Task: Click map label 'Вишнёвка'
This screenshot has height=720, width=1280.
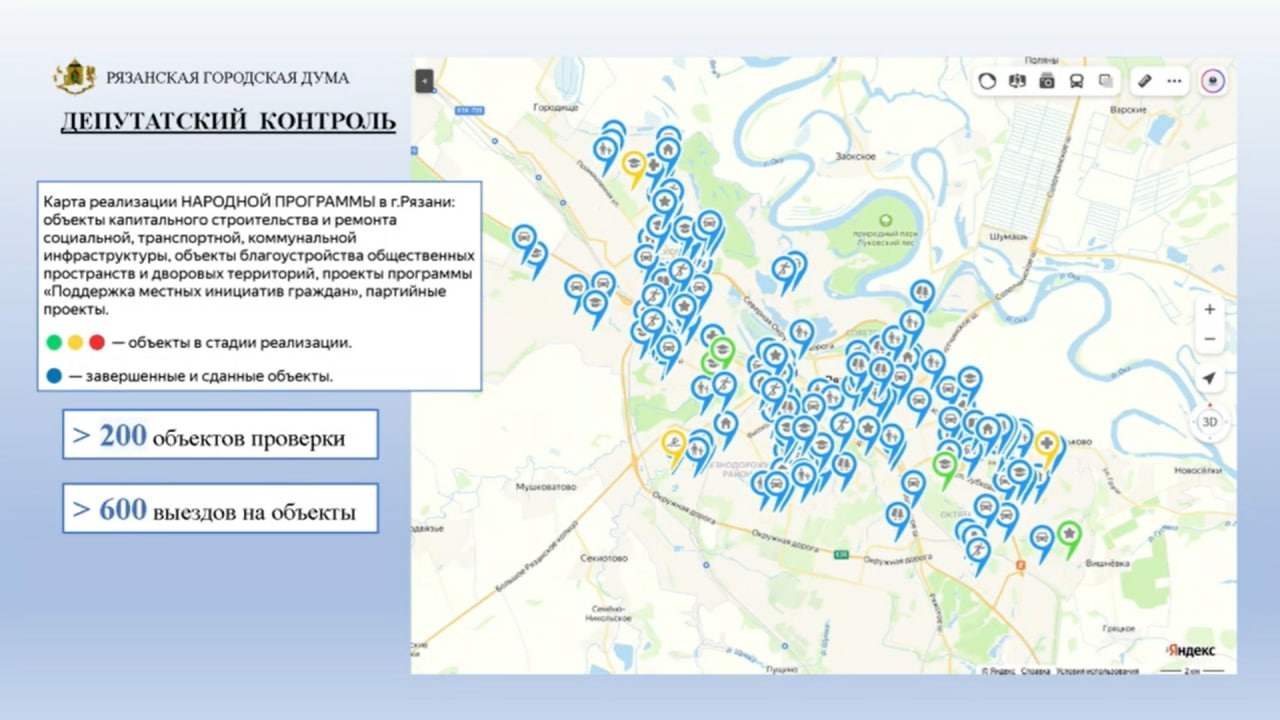Action: point(1107,563)
